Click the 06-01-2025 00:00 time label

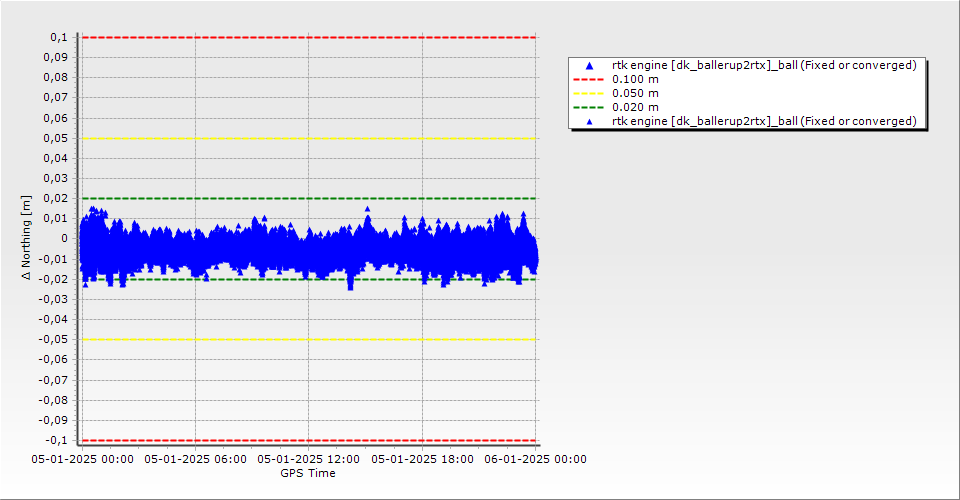[x=536, y=459]
